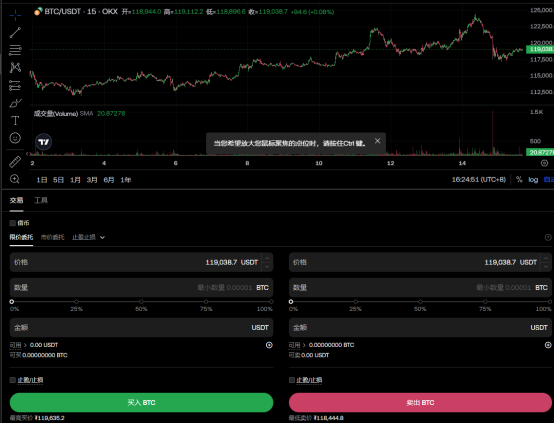Focus the sell-side 金额 USDT input
554x423 pixels.
(420, 328)
